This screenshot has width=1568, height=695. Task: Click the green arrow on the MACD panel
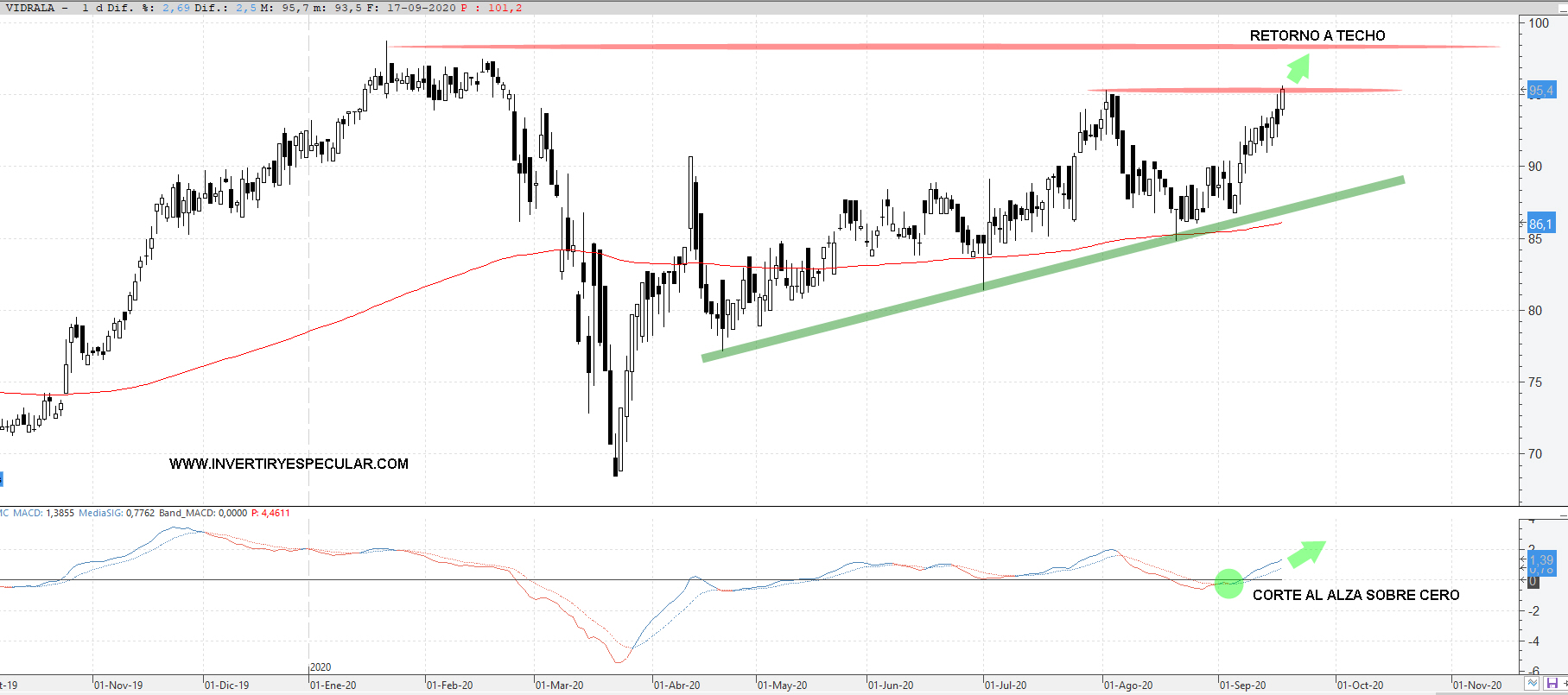point(1306,553)
